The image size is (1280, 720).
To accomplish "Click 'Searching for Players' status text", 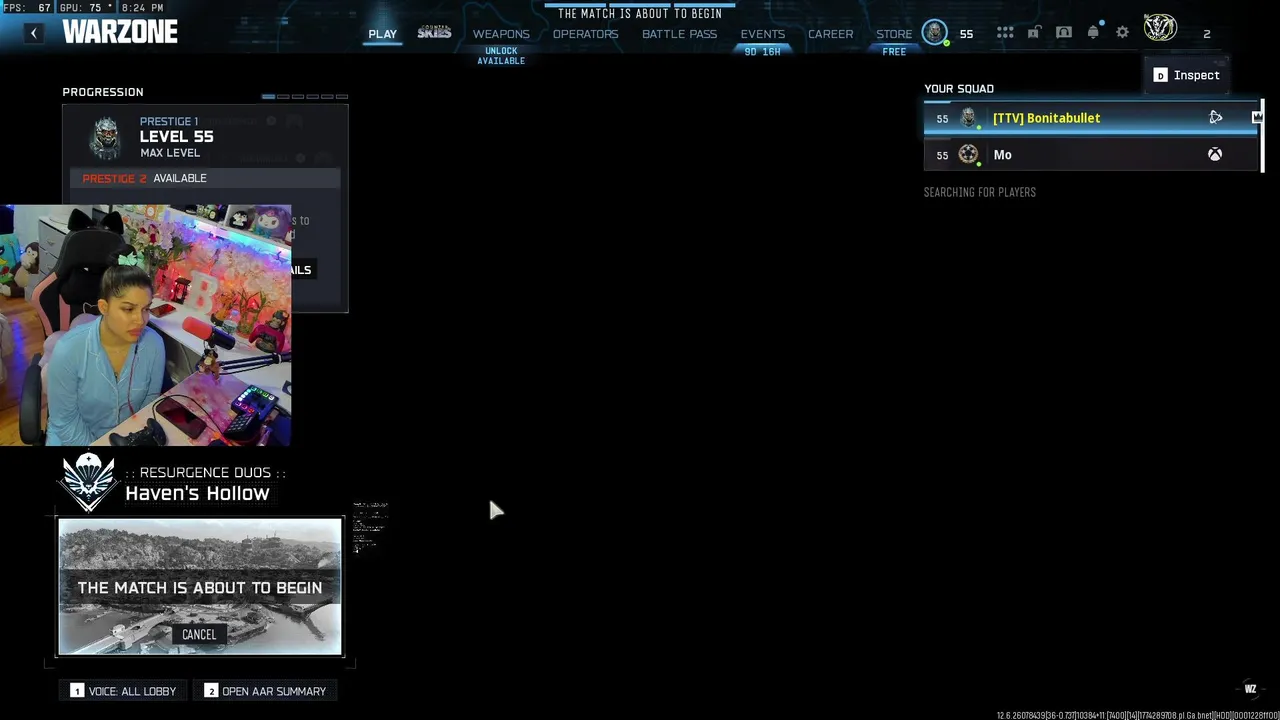I will (980, 192).
